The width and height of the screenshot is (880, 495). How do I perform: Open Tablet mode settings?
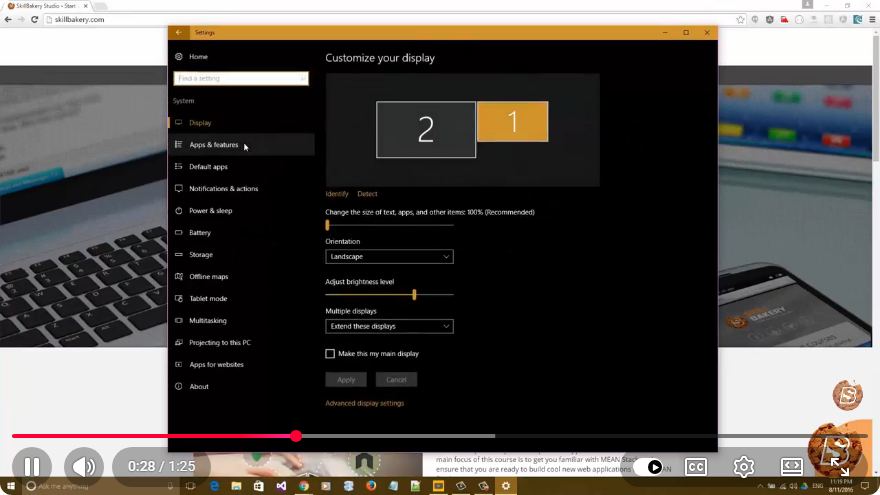[241, 299]
